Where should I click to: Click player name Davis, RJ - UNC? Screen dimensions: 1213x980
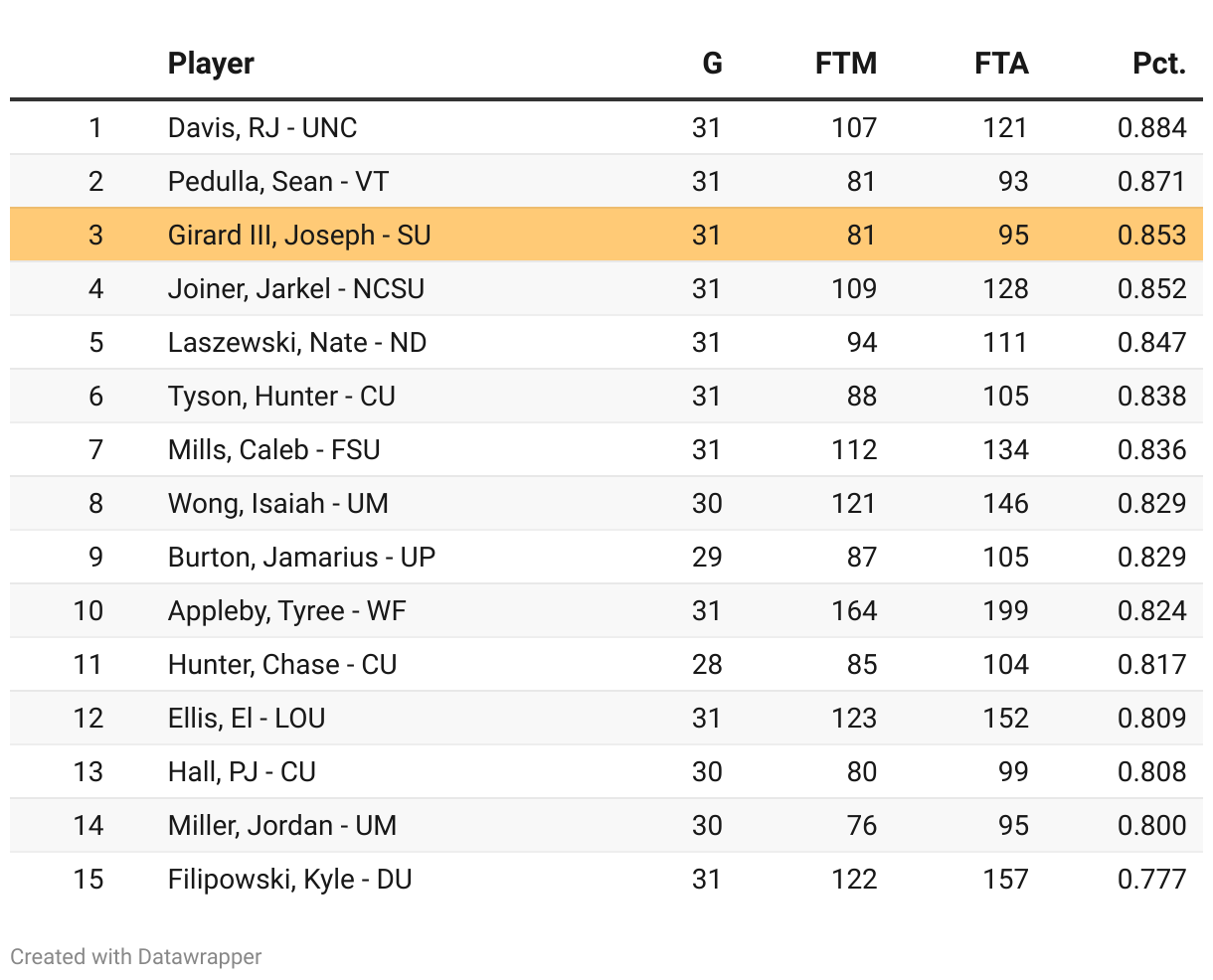pos(262,128)
